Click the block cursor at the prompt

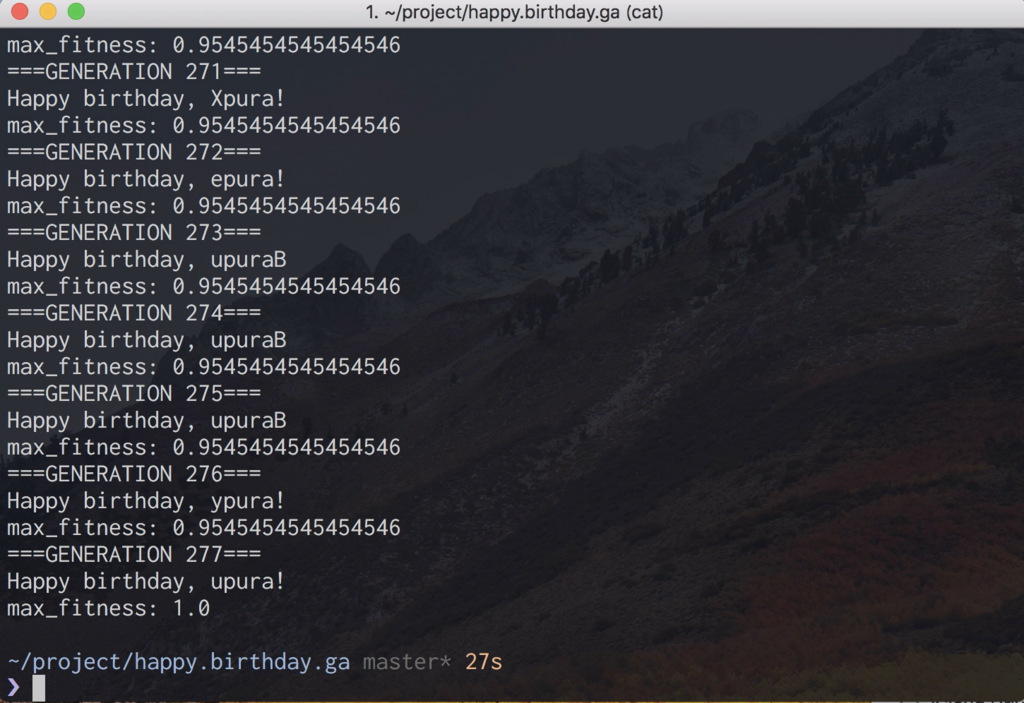39,688
